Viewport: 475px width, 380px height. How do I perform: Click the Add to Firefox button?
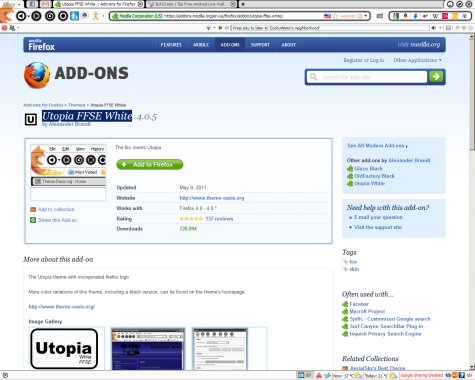pos(150,164)
